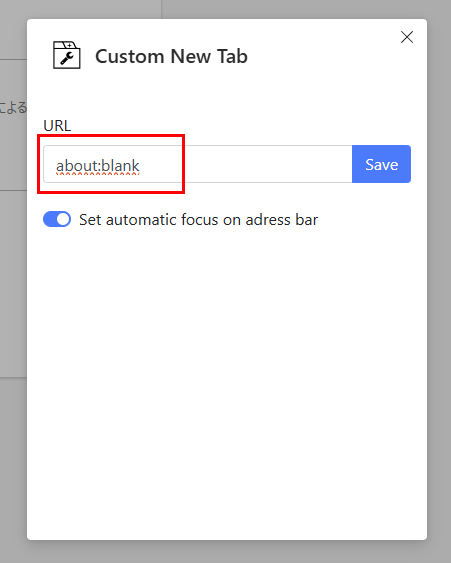The width and height of the screenshot is (451, 563).
Task: Click the white knob of the toggle
Action: pyautogui.click(x=63, y=219)
